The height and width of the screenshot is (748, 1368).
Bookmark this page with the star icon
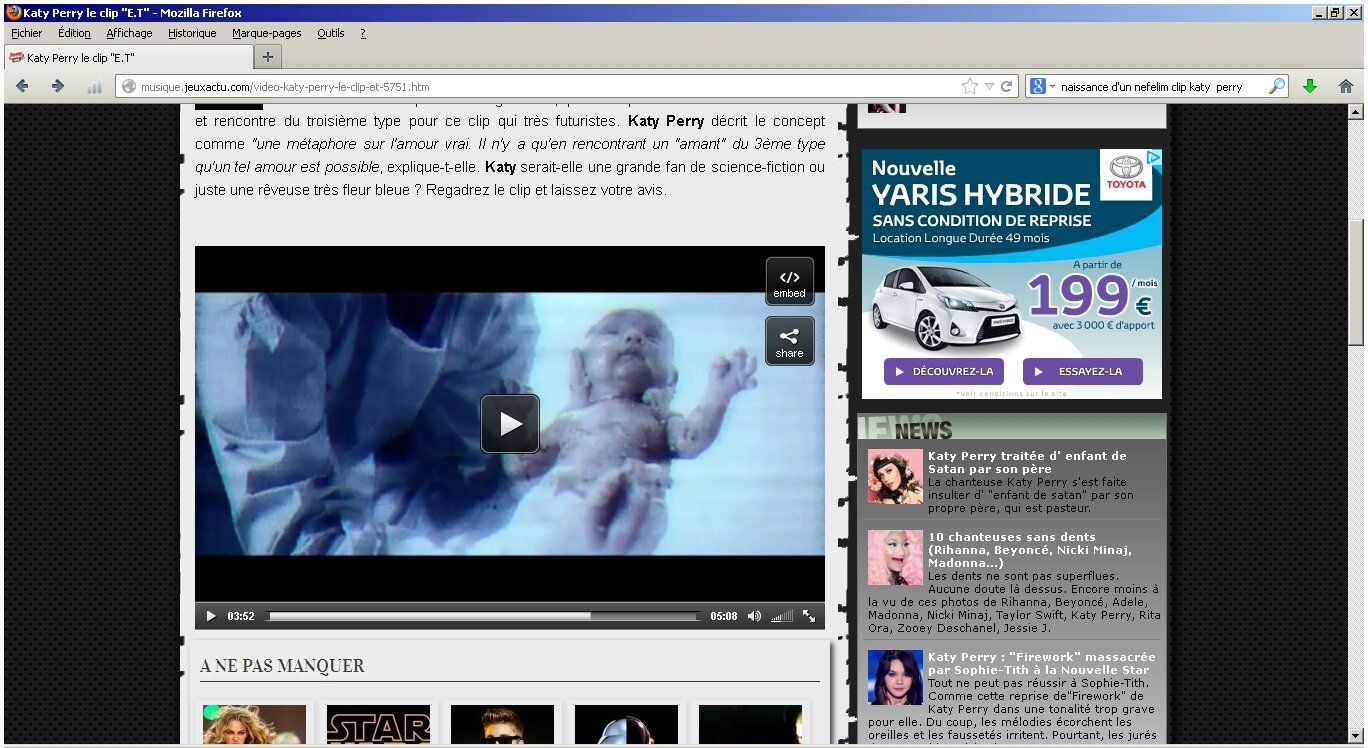969,87
